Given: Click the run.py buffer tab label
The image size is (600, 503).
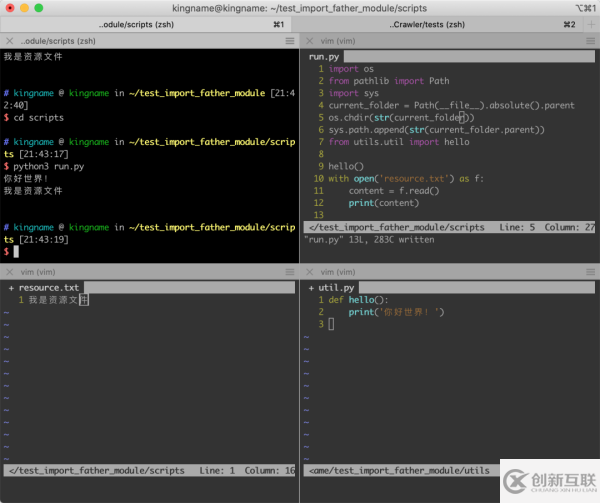Looking at the screenshot, I should pyautogui.click(x=324, y=57).
